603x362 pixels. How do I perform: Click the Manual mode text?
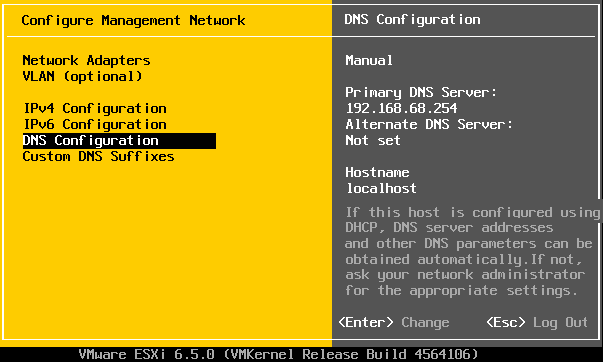(369, 60)
